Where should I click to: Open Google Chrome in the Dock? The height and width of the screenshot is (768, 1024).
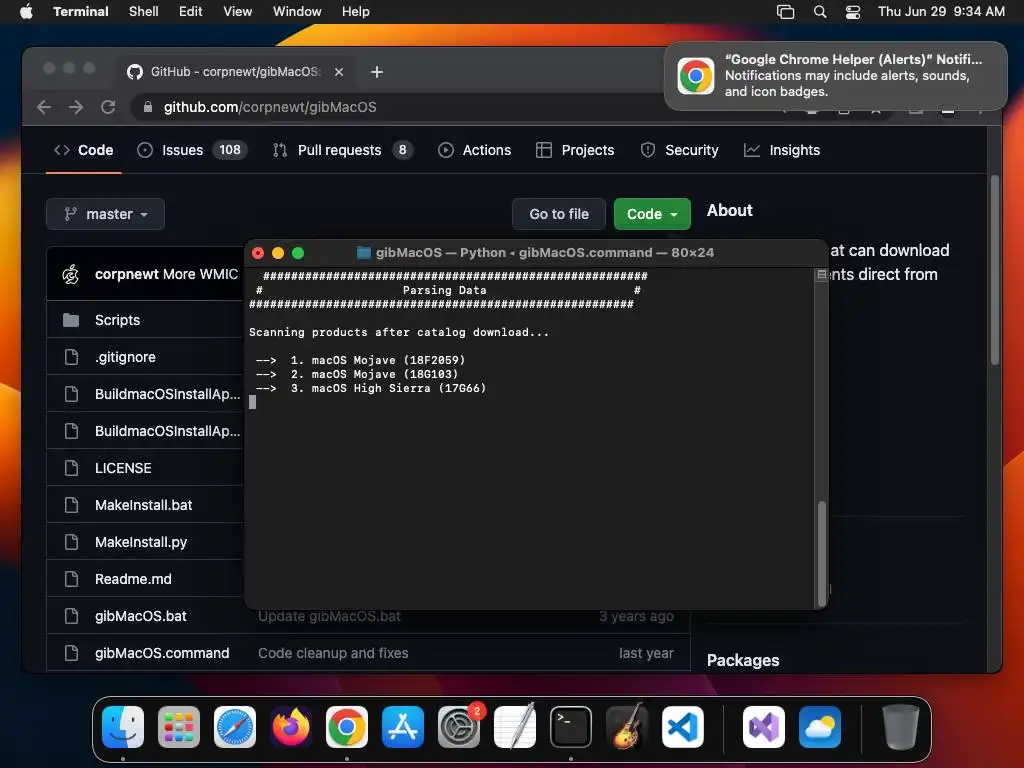pos(347,727)
